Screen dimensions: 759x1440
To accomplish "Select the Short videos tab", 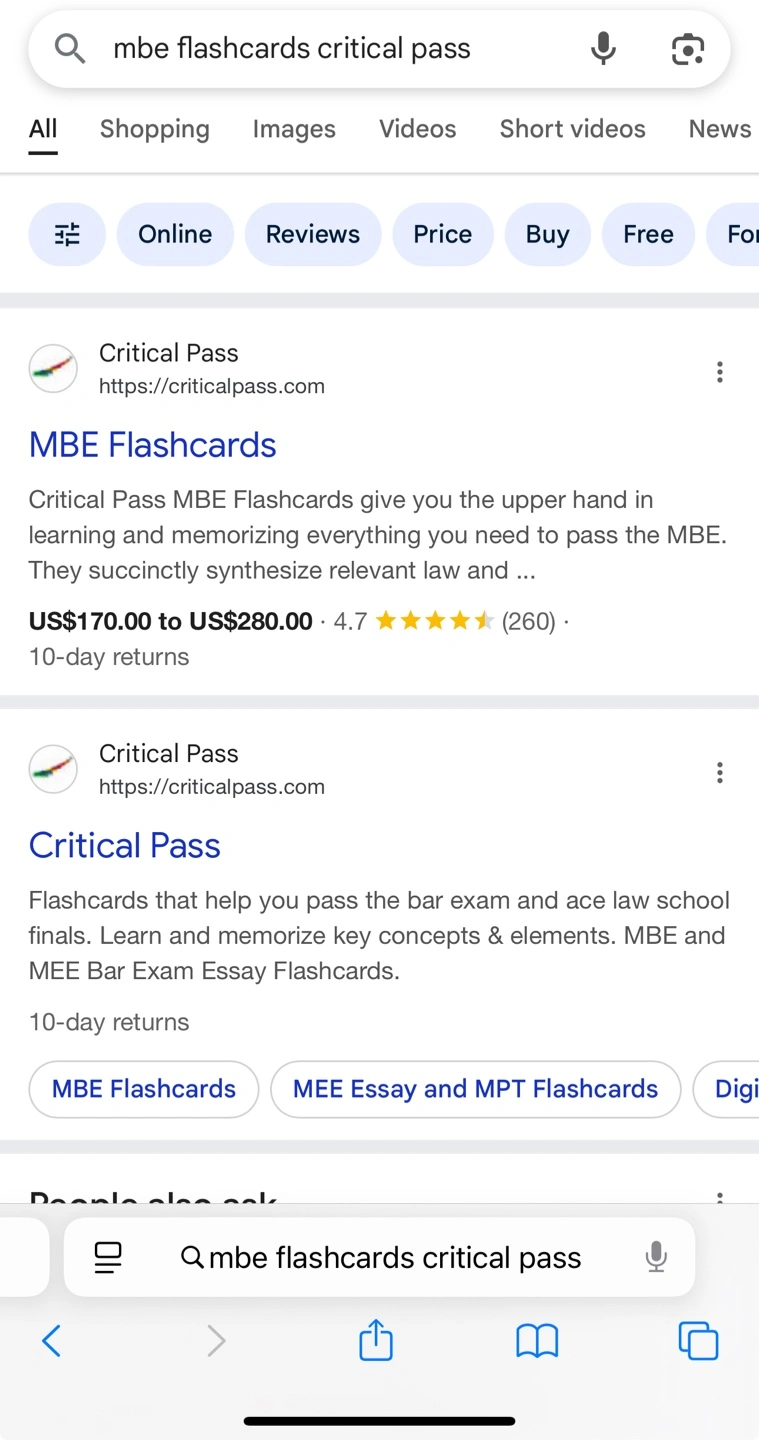I will [573, 129].
